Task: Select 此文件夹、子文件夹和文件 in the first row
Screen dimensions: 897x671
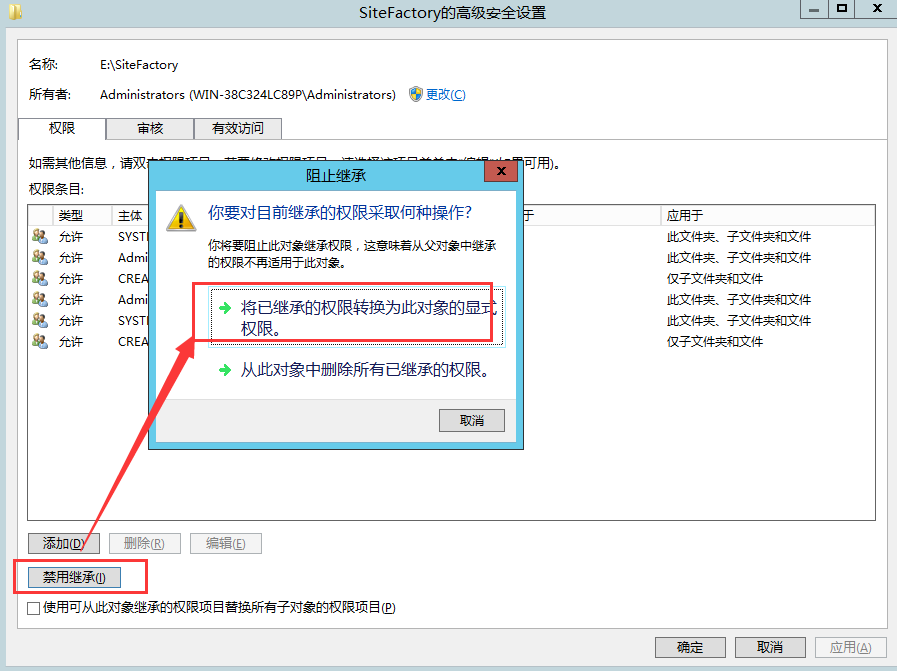Action: pos(739,236)
